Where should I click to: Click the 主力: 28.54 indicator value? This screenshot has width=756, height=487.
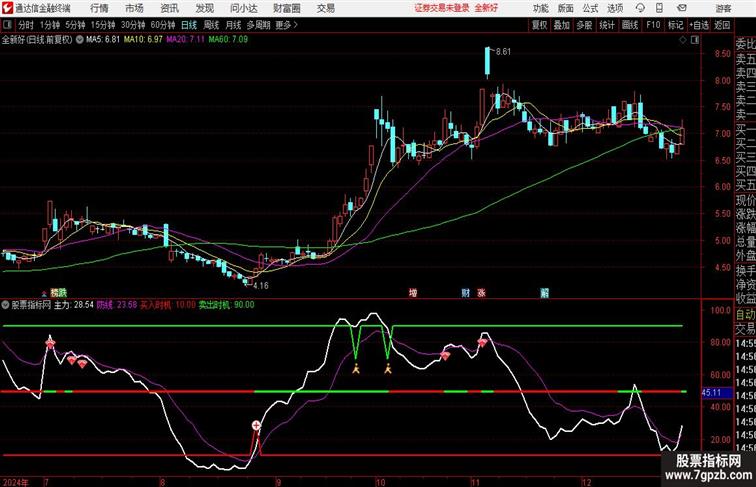[x=74, y=305]
